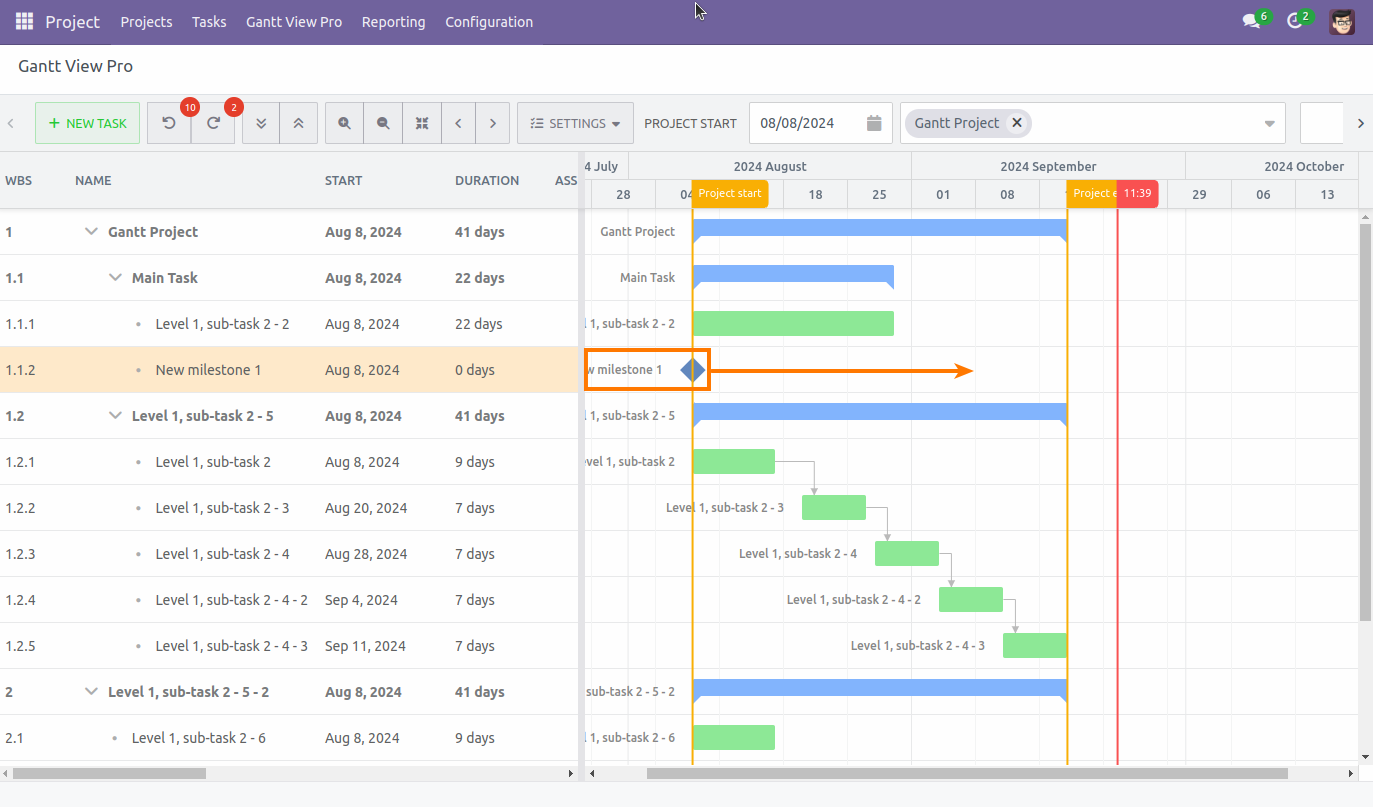Open the Reporting menu
1373x807 pixels.
tap(393, 21)
